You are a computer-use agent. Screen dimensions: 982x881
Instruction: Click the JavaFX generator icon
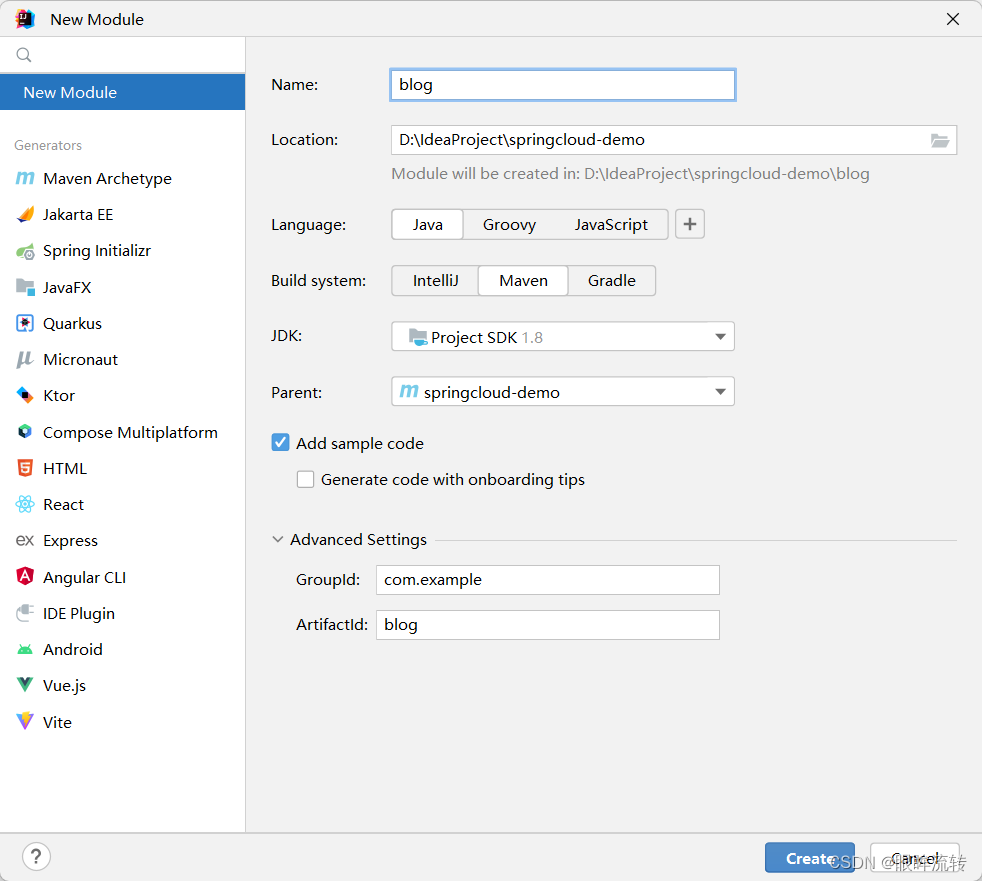(x=25, y=287)
